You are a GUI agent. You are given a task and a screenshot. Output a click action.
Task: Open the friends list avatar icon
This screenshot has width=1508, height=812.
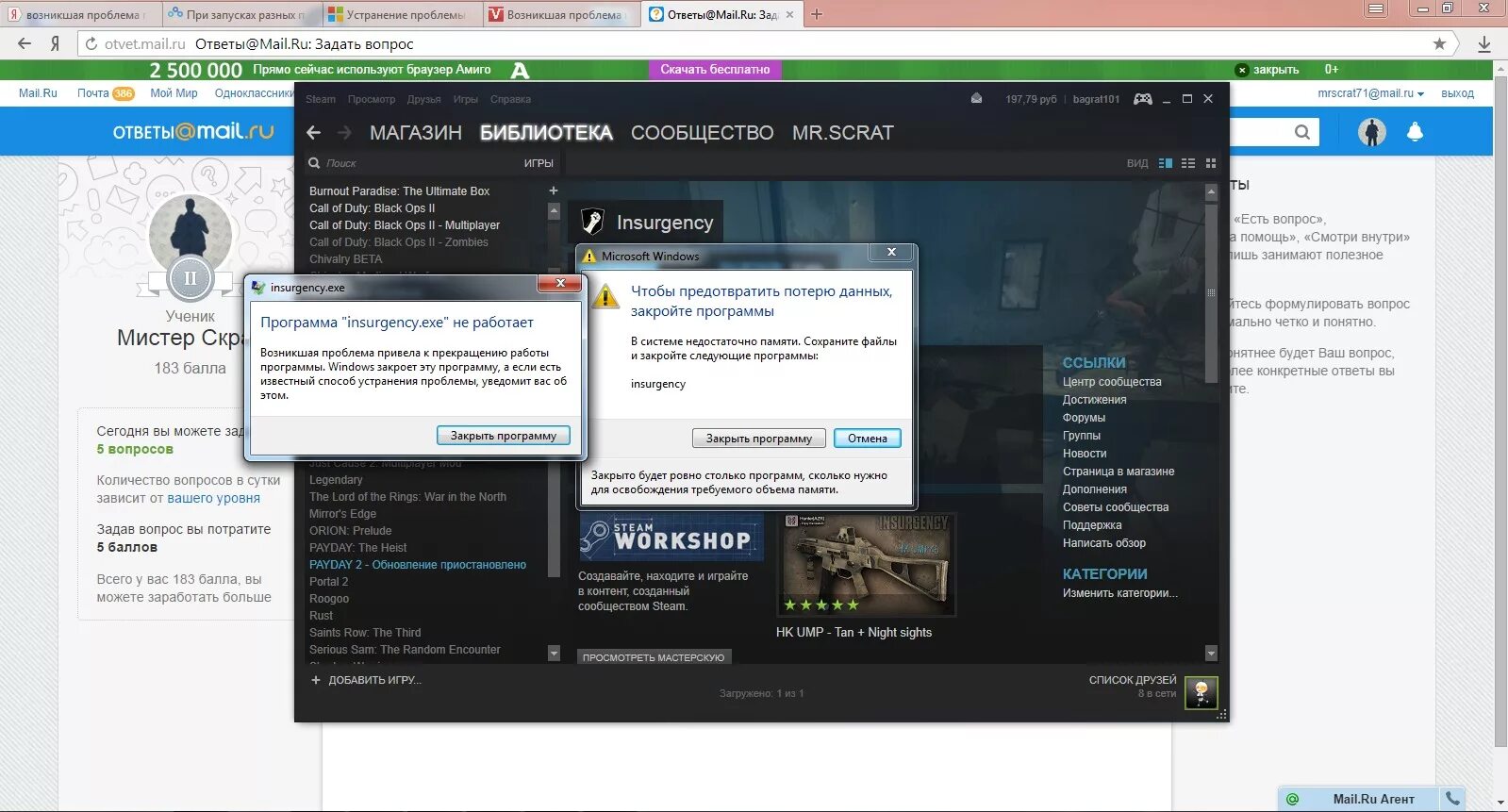click(1201, 692)
